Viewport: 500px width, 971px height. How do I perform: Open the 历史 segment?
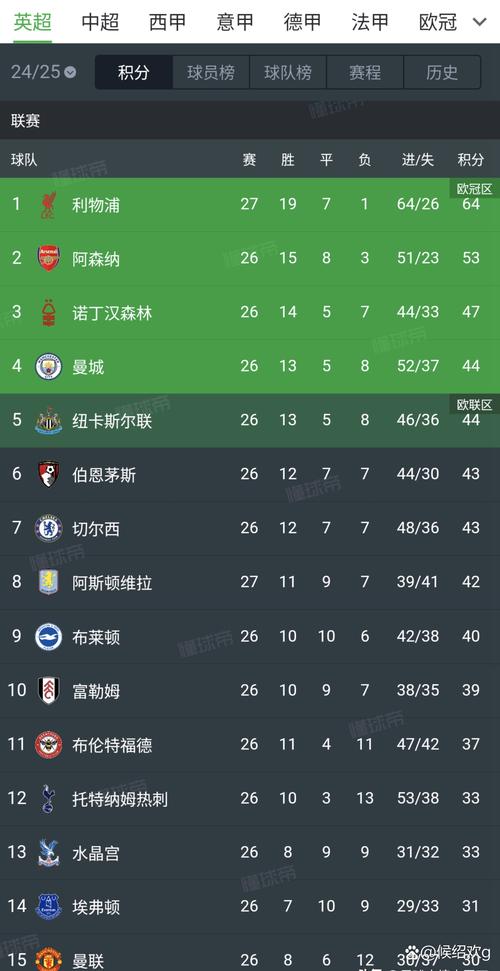coord(442,72)
